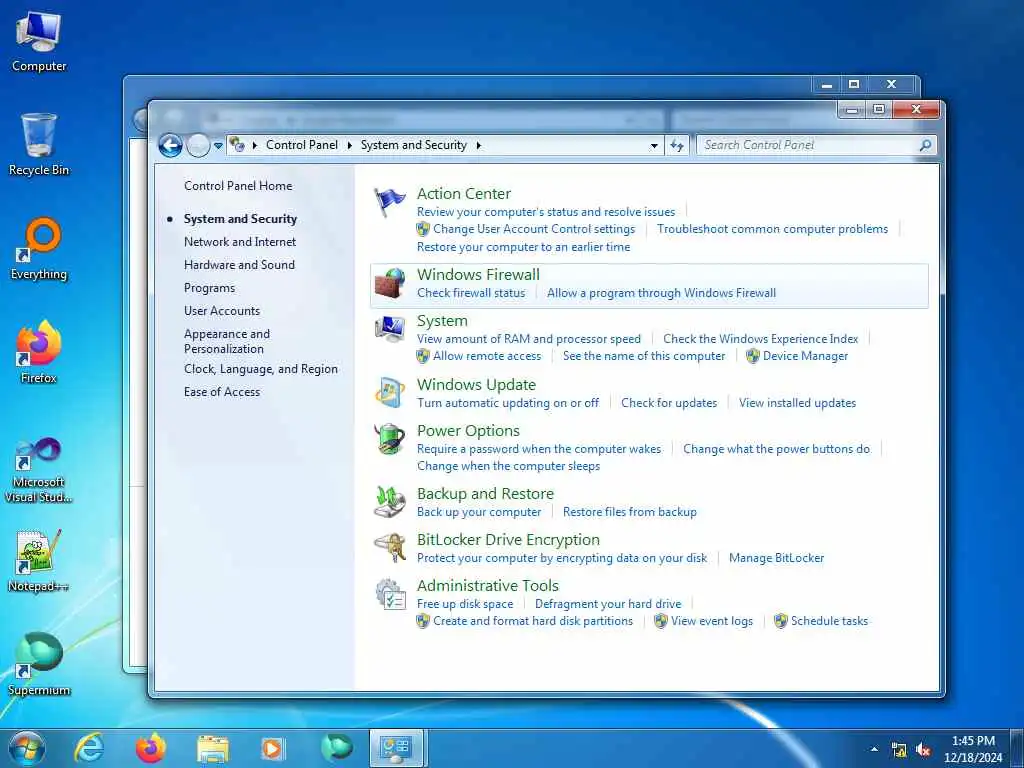
Task: Select Hardware and Sound category
Action: pyautogui.click(x=239, y=264)
